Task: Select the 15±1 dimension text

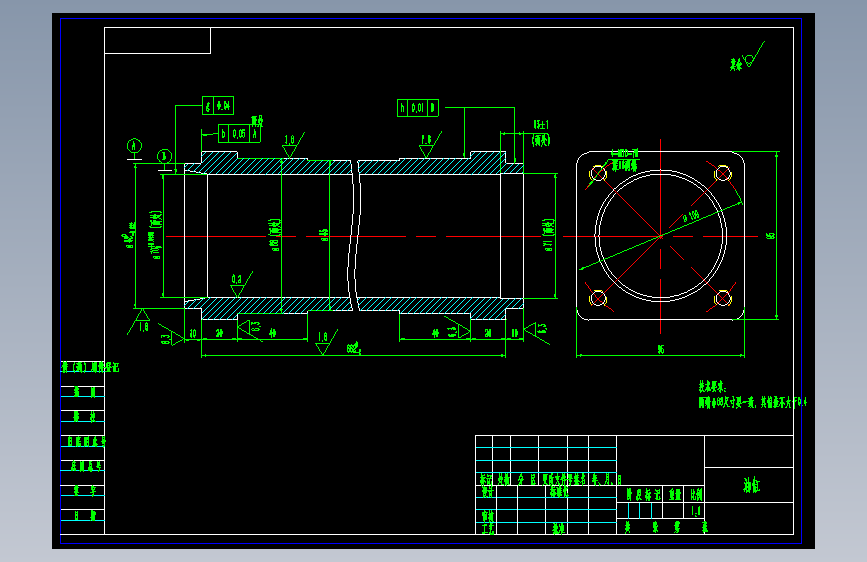Action: click(541, 124)
